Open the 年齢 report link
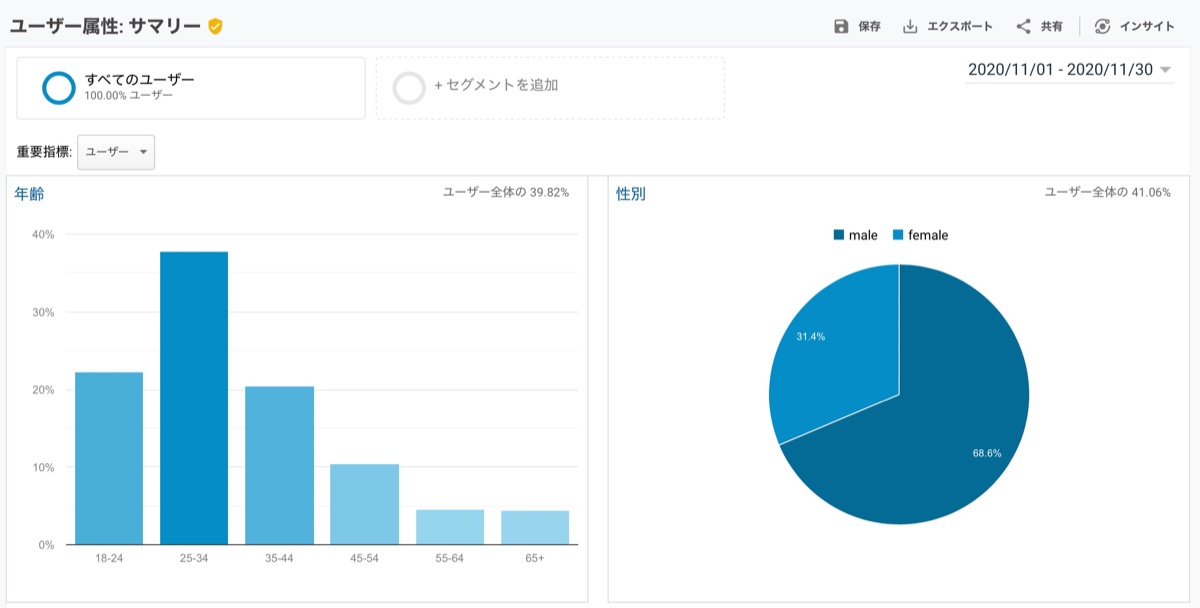 point(29,194)
